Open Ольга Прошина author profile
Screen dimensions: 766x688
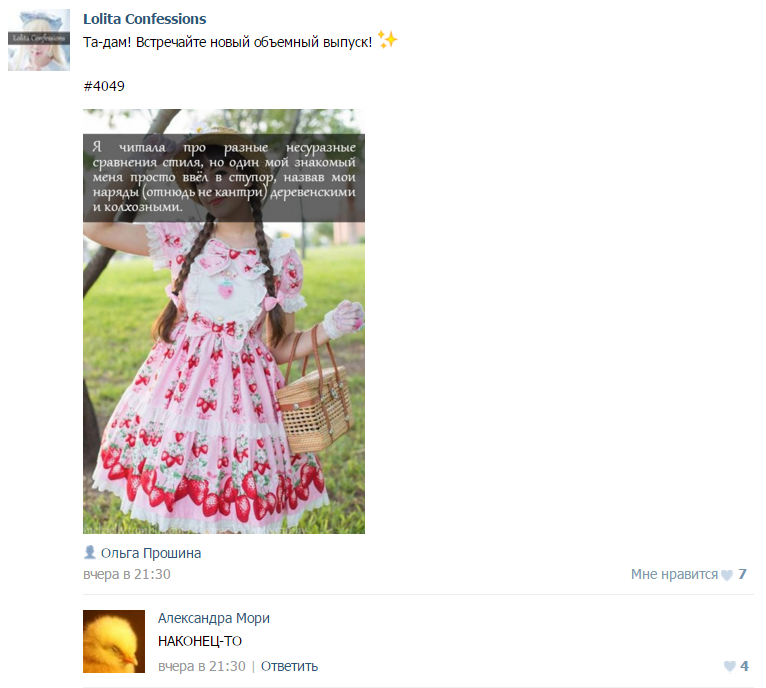pyautogui.click(x=151, y=553)
